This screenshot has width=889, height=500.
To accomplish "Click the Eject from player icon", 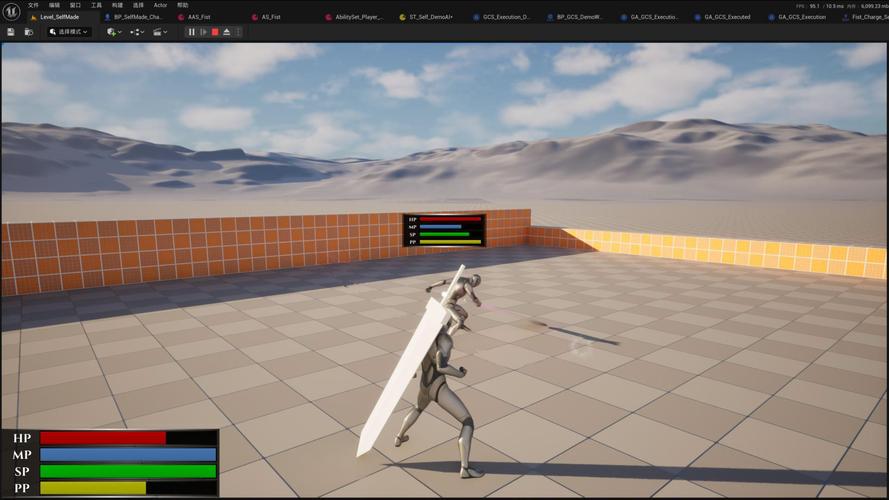I will pyautogui.click(x=227, y=32).
